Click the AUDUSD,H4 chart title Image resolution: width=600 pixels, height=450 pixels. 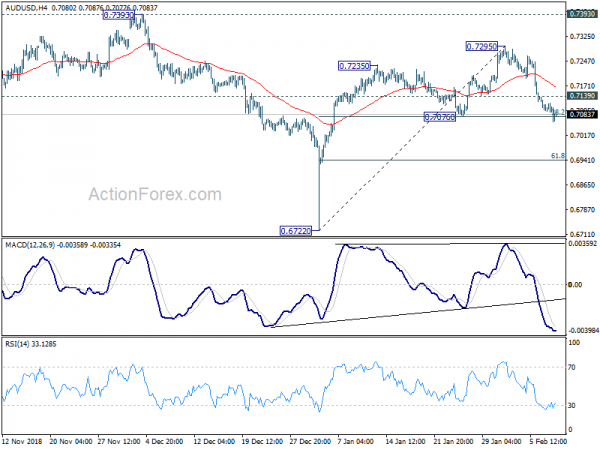pos(25,8)
